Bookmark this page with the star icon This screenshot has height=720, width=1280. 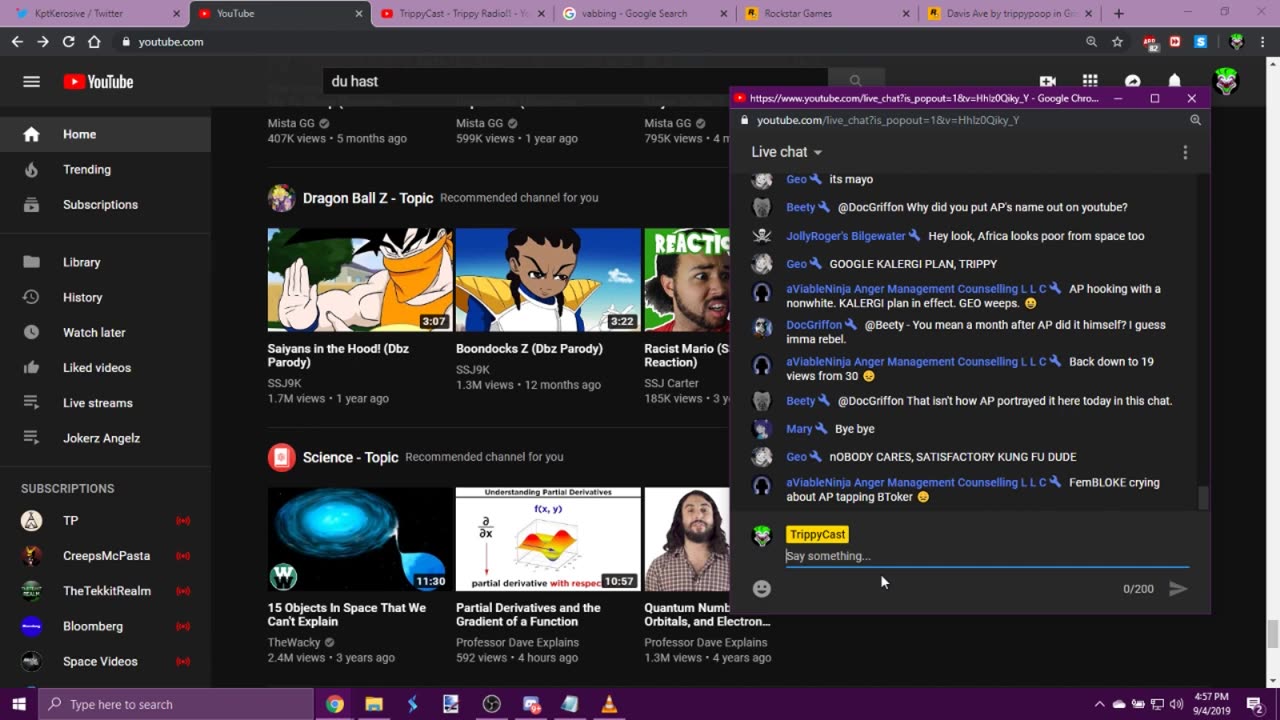1117,42
